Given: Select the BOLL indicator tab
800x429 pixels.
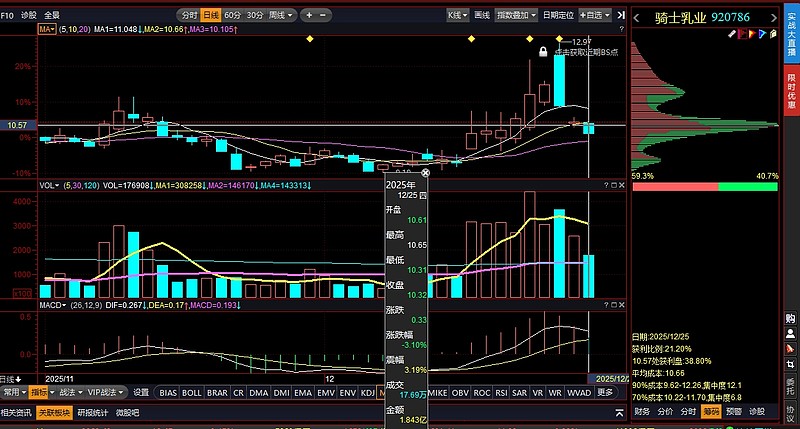Looking at the screenshot, I should point(192,393).
